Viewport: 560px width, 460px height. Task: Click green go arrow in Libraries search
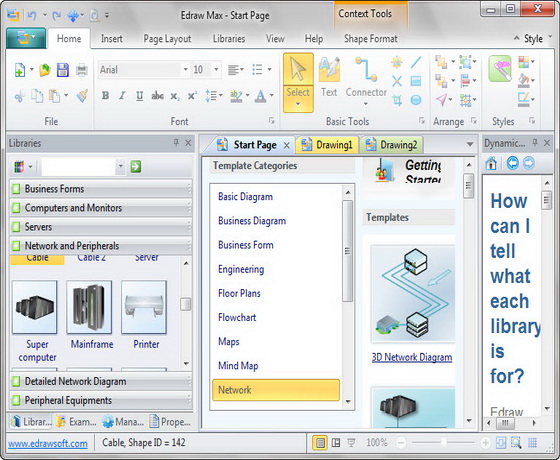tap(135, 166)
